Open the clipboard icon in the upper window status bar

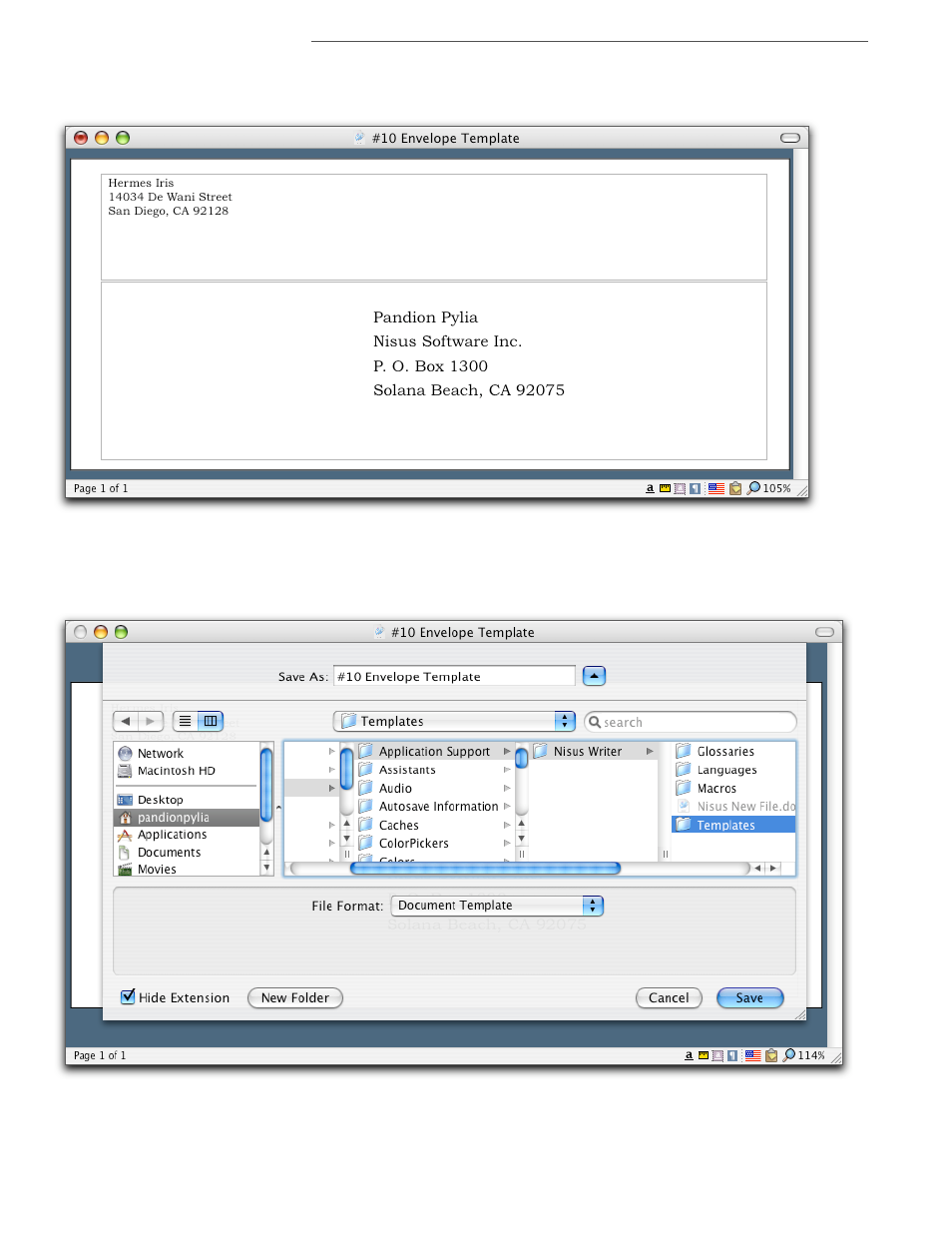pyautogui.click(x=735, y=488)
